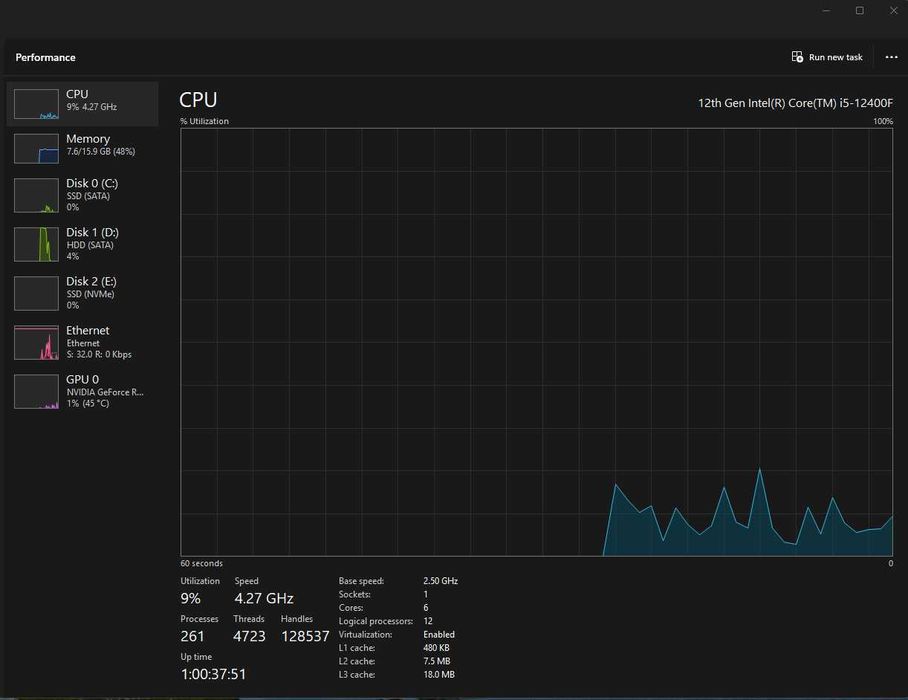The image size is (908, 700).
Task: Switch to Ethernet performance view
Action: [82, 342]
